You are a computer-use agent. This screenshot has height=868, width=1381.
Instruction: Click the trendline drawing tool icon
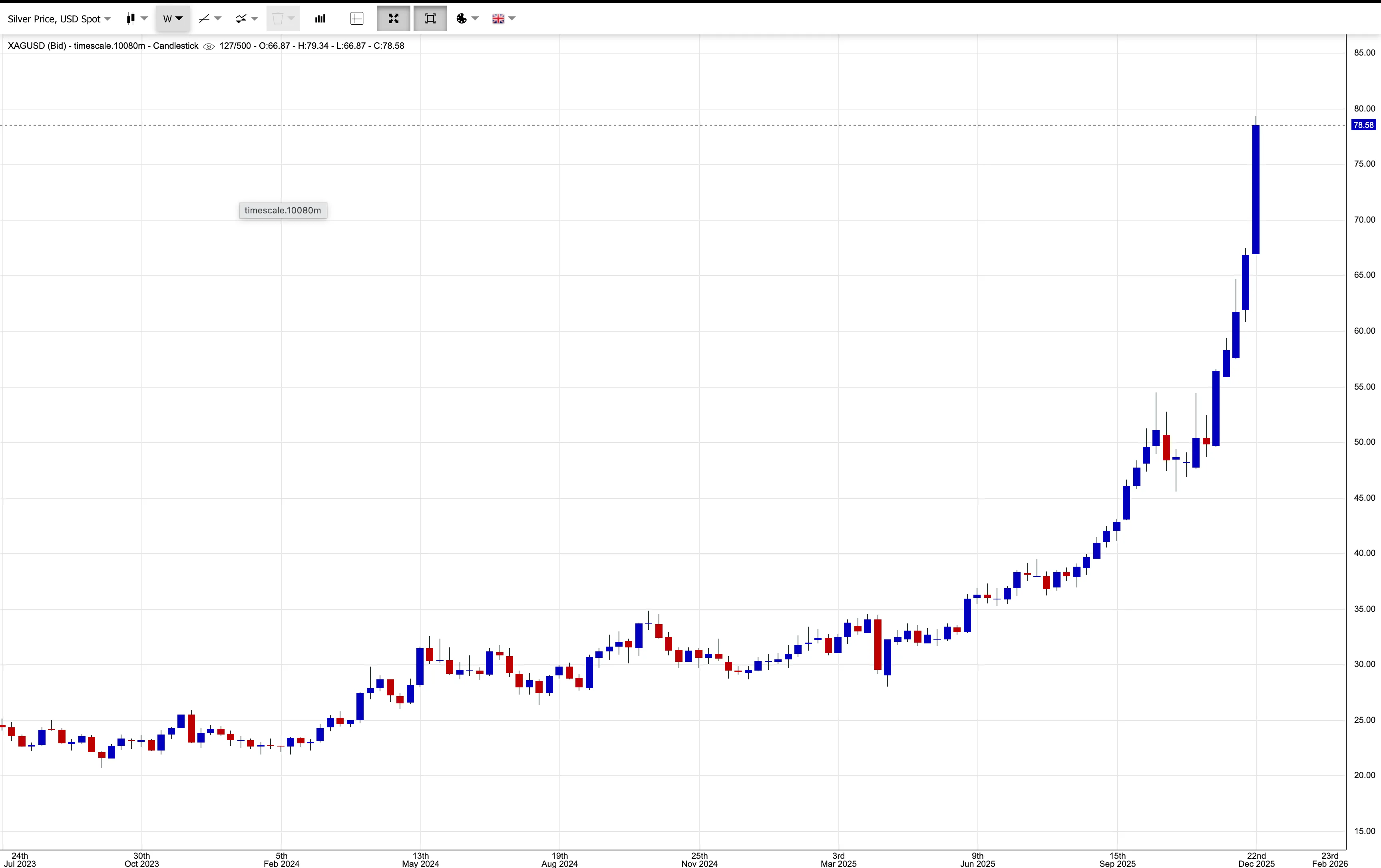click(x=204, y=18)
